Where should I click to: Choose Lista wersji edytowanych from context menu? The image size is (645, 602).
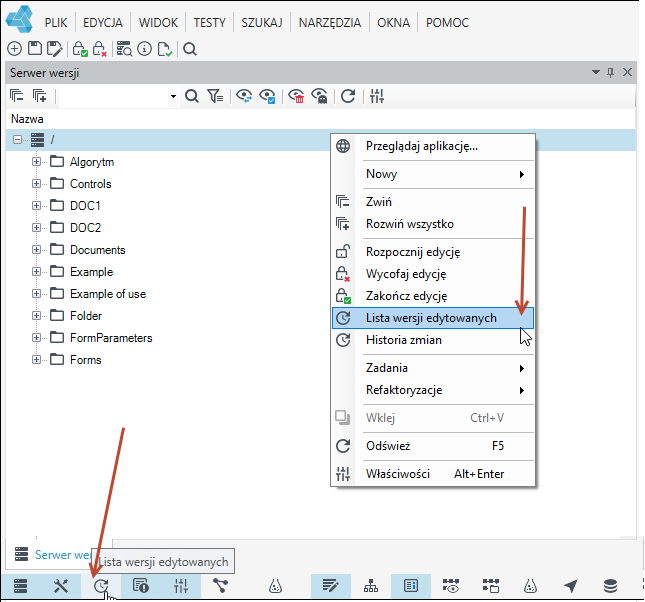coord(433,318)
